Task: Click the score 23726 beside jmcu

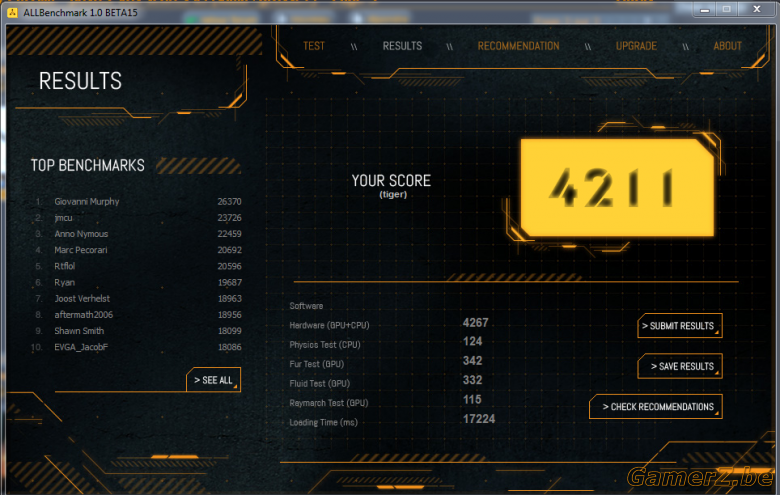Action: click(229, 218)
